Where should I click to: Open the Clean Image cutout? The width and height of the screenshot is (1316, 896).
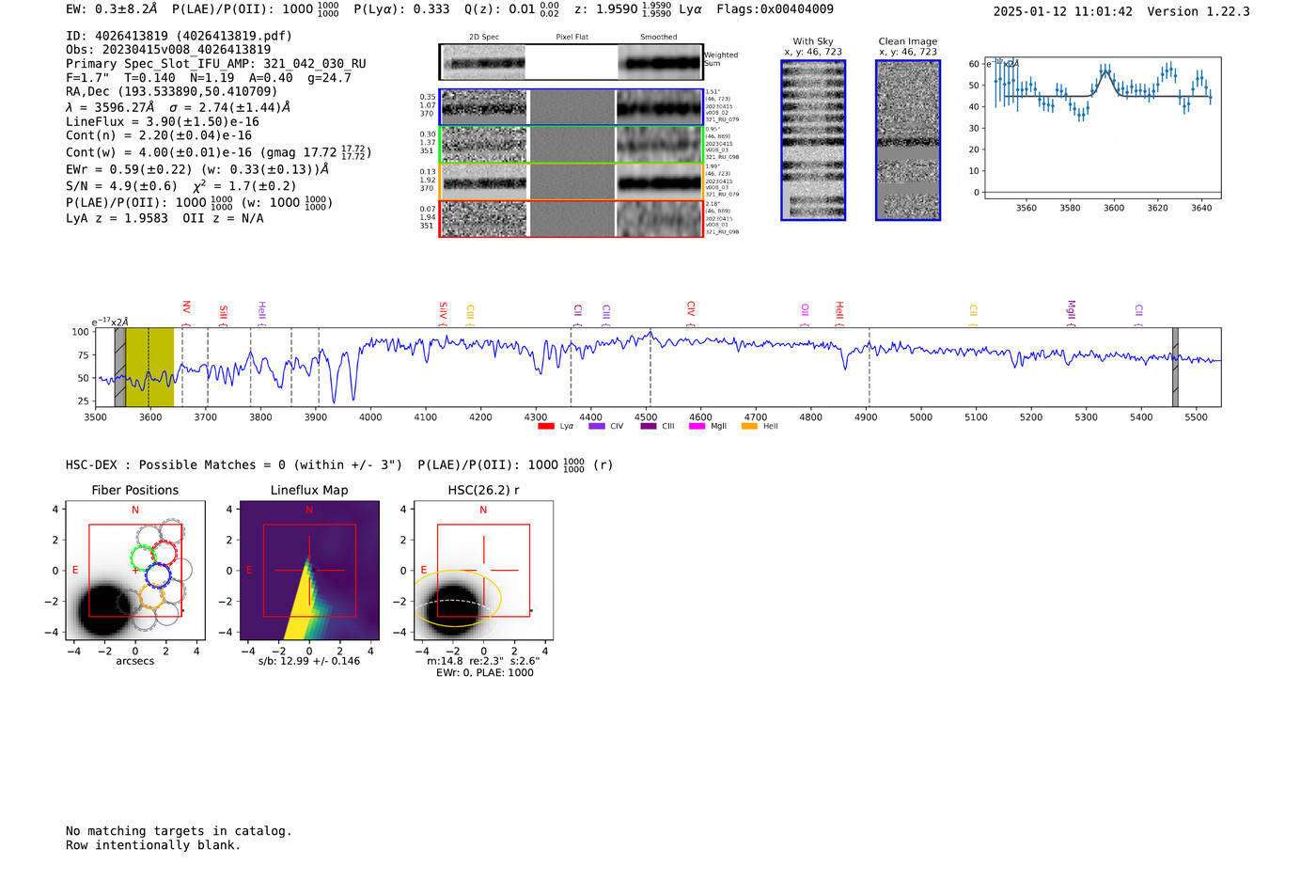908,140
